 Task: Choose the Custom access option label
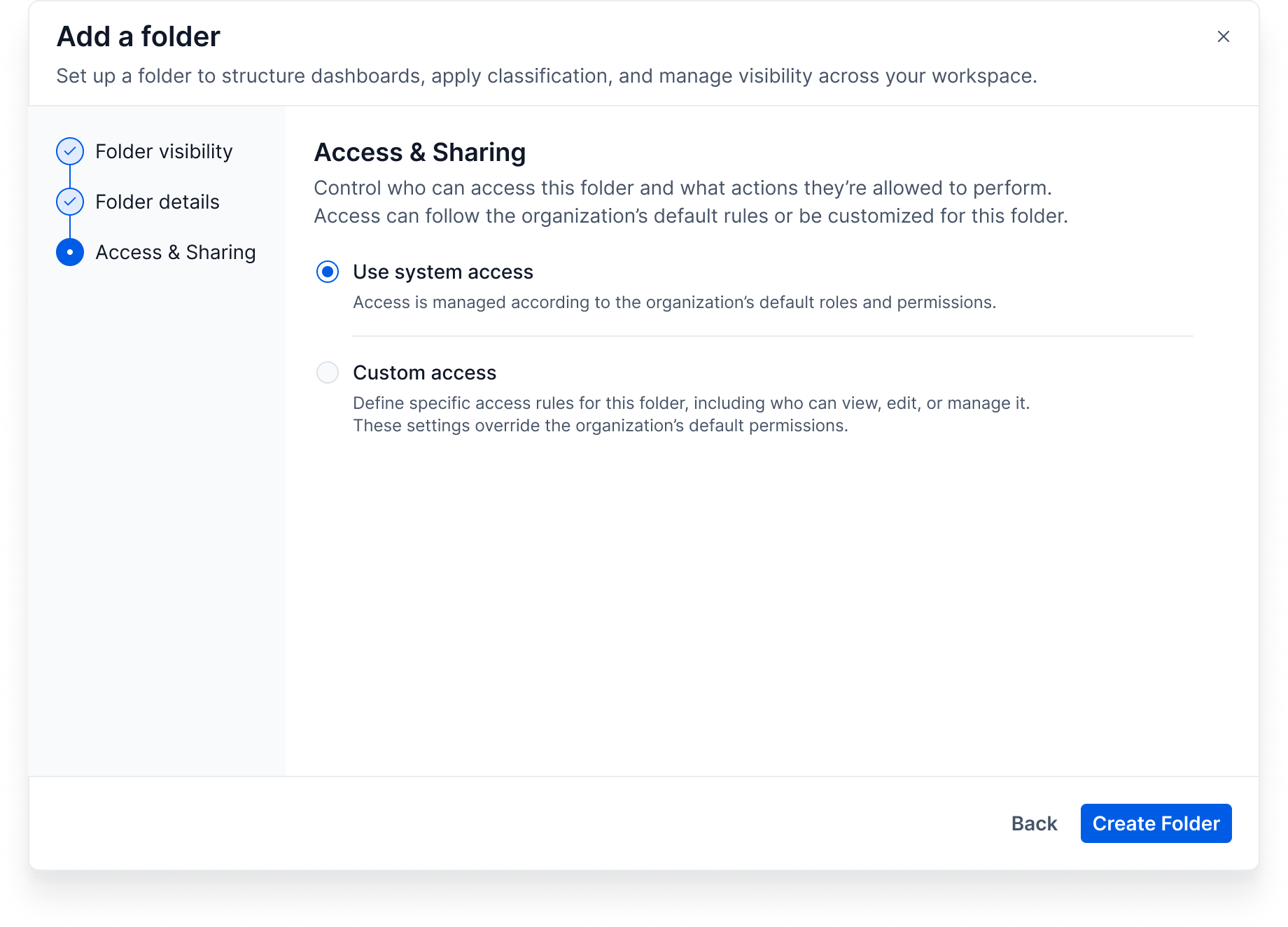tap(425, 372)
